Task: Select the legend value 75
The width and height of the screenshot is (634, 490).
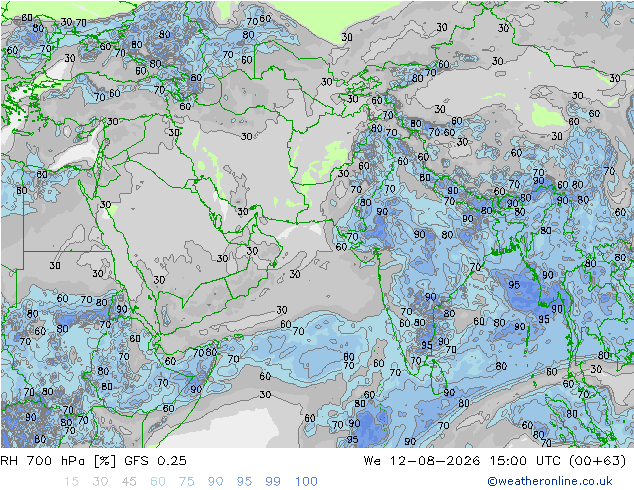Action: (x=186, y=482)
